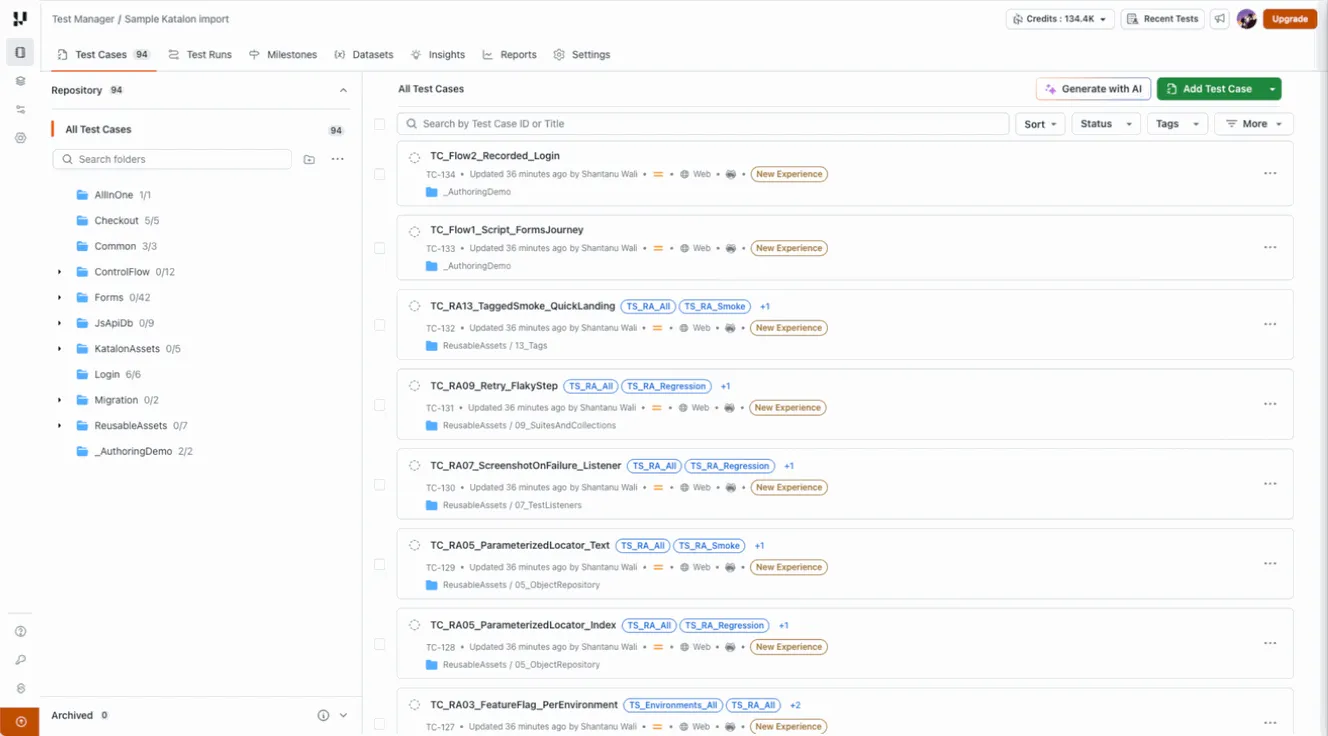
Task: Select checkbox for TC_RA13_TaggedSmoke_QuickLanding
Action: click(x=379, y=325)
